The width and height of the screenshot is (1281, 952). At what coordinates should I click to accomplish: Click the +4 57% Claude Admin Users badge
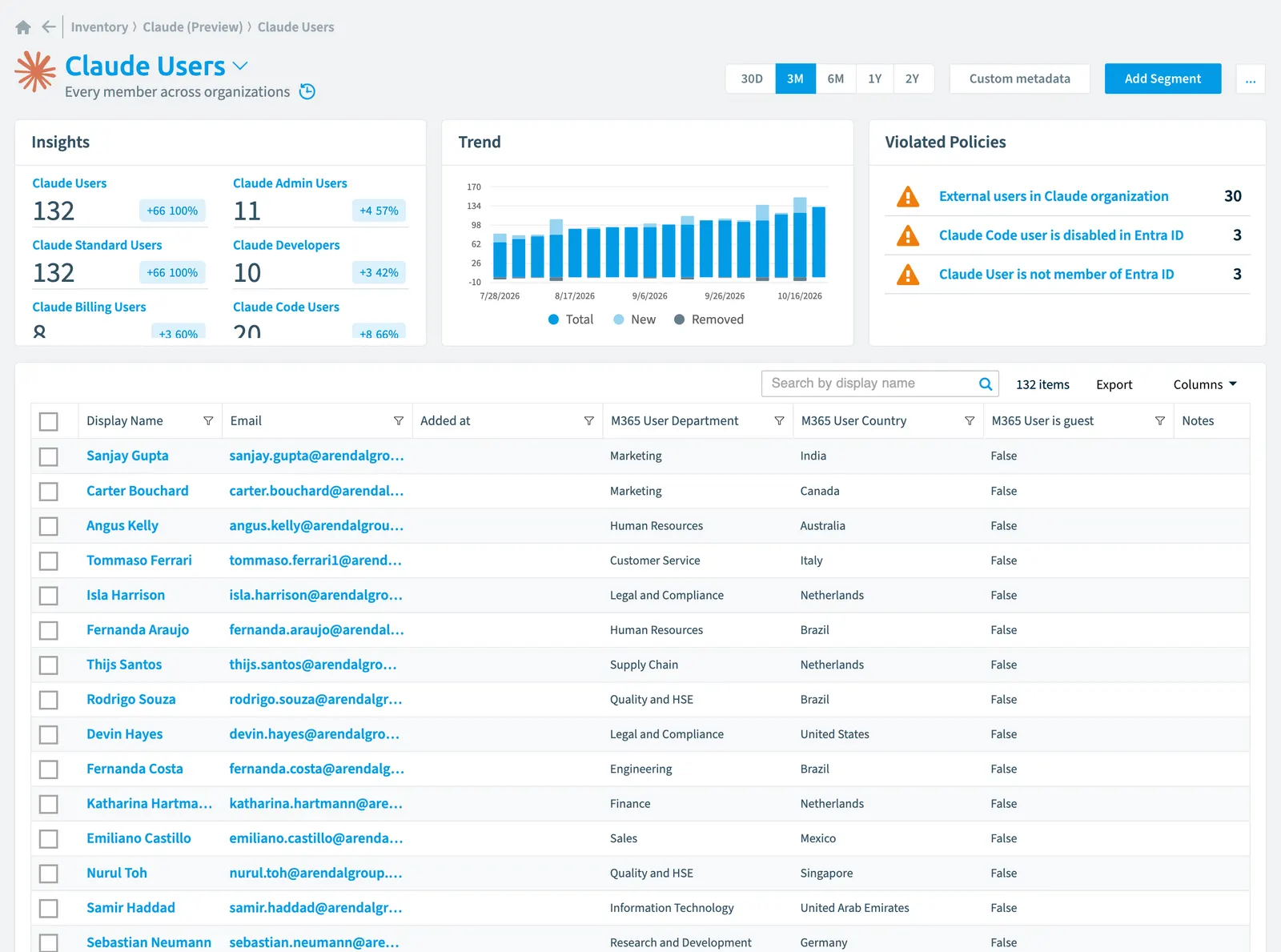(379, 211)
